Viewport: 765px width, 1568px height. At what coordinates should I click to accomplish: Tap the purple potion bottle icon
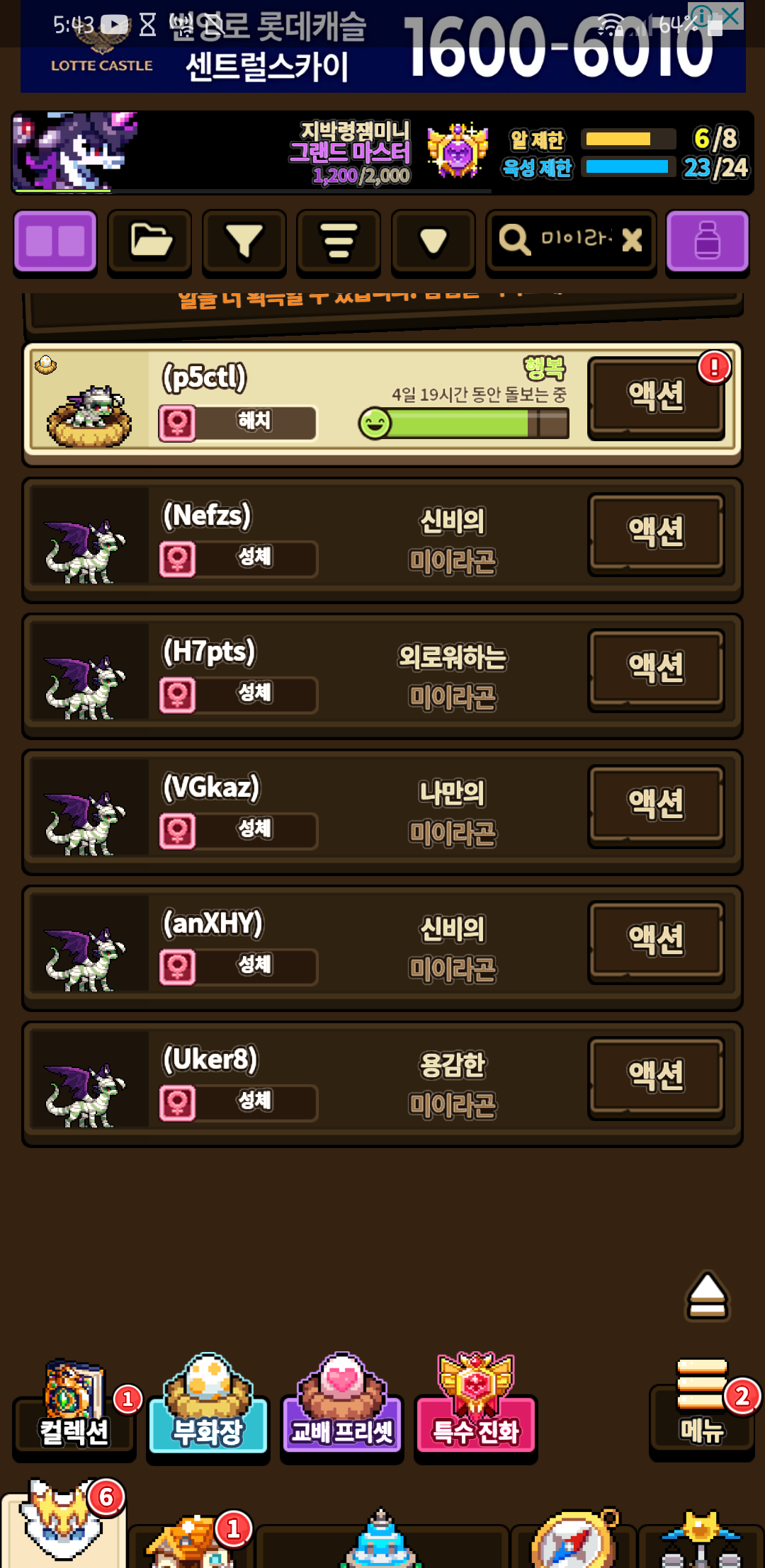point(707,242)
